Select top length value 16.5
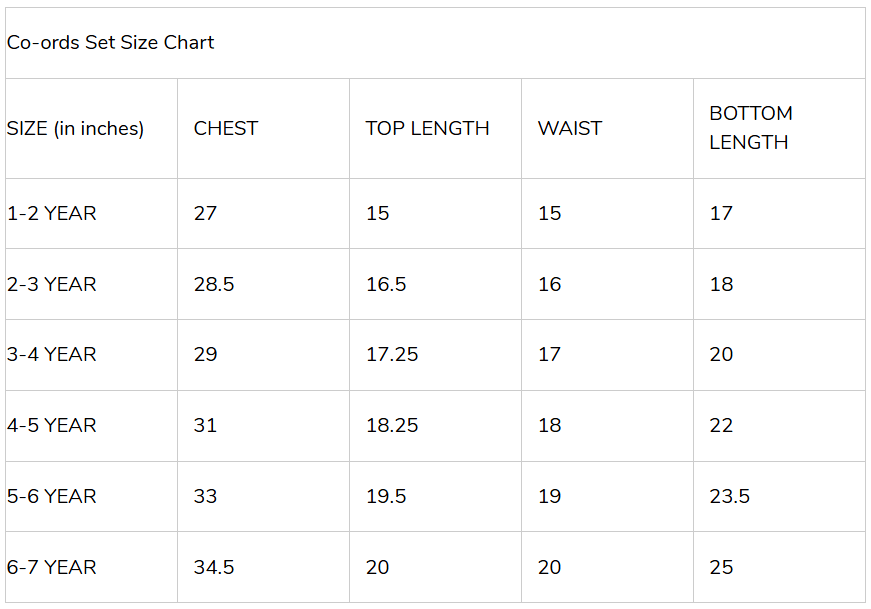This screenshot has height=609, width=871. tap(386, 285)
